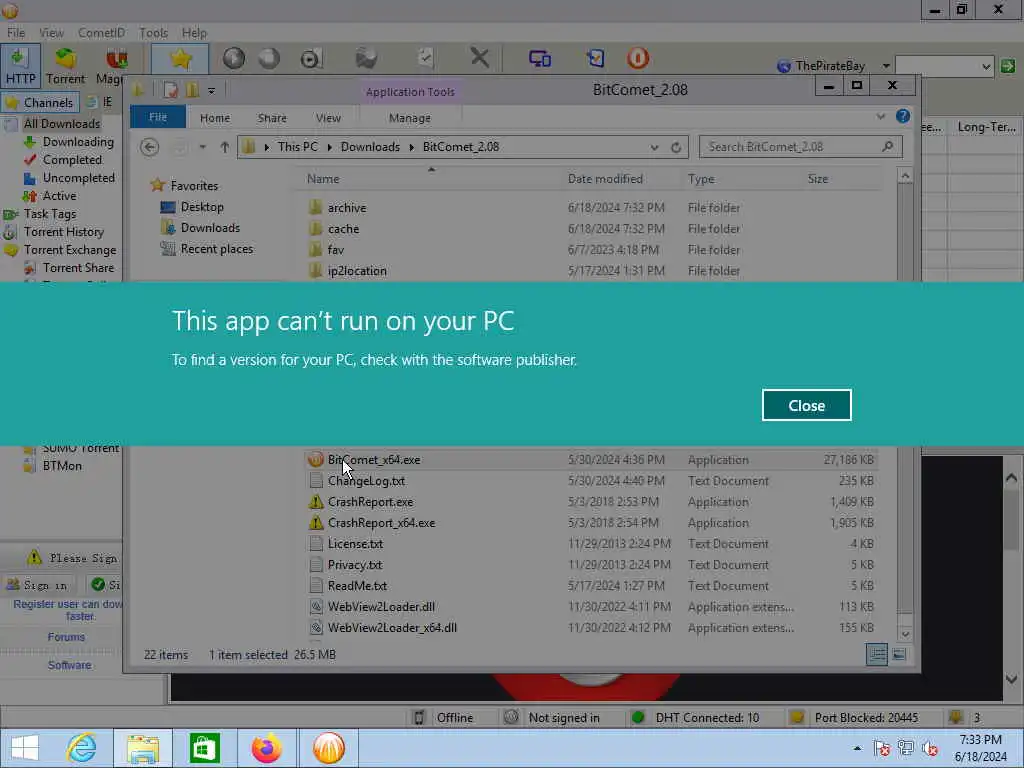Expand the ribbon with the chevron
This screenshot has height=768, width=1024.
(x=880, y=116)
